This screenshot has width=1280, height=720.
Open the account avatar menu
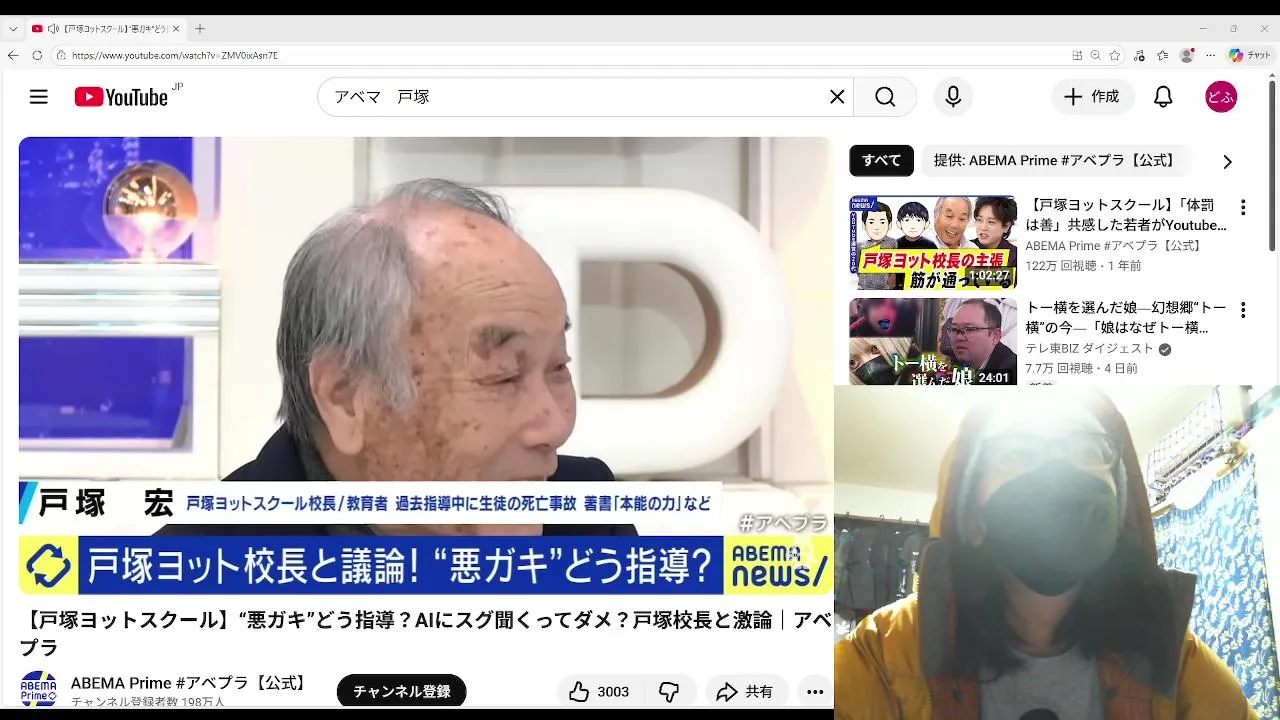1221,97
